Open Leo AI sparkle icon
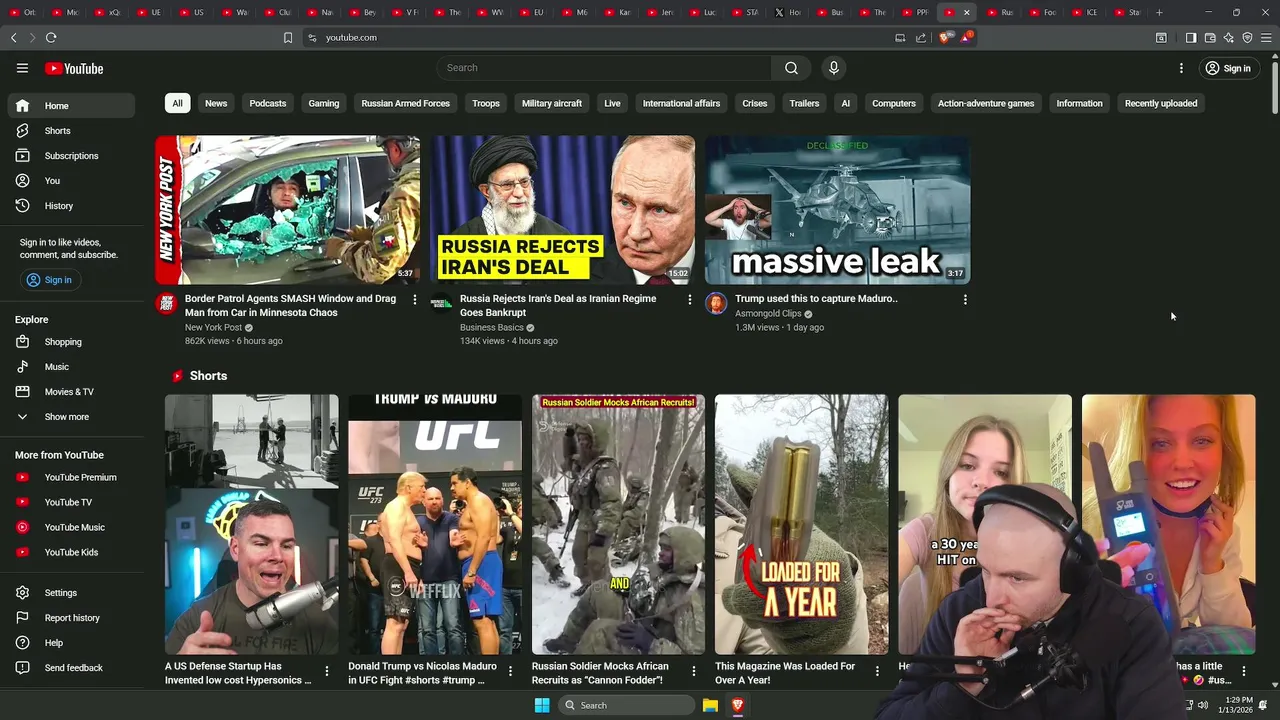 pos(1229,37)
